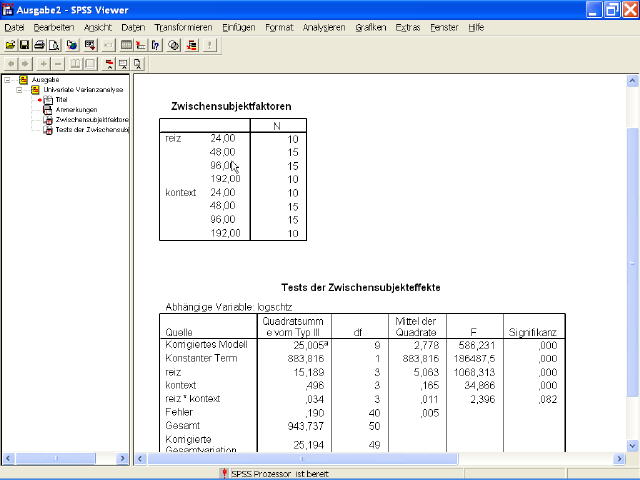640x480 pixels.
Task: Collapse the Univariate Varianzanalyse node
Action: (21, 90)
